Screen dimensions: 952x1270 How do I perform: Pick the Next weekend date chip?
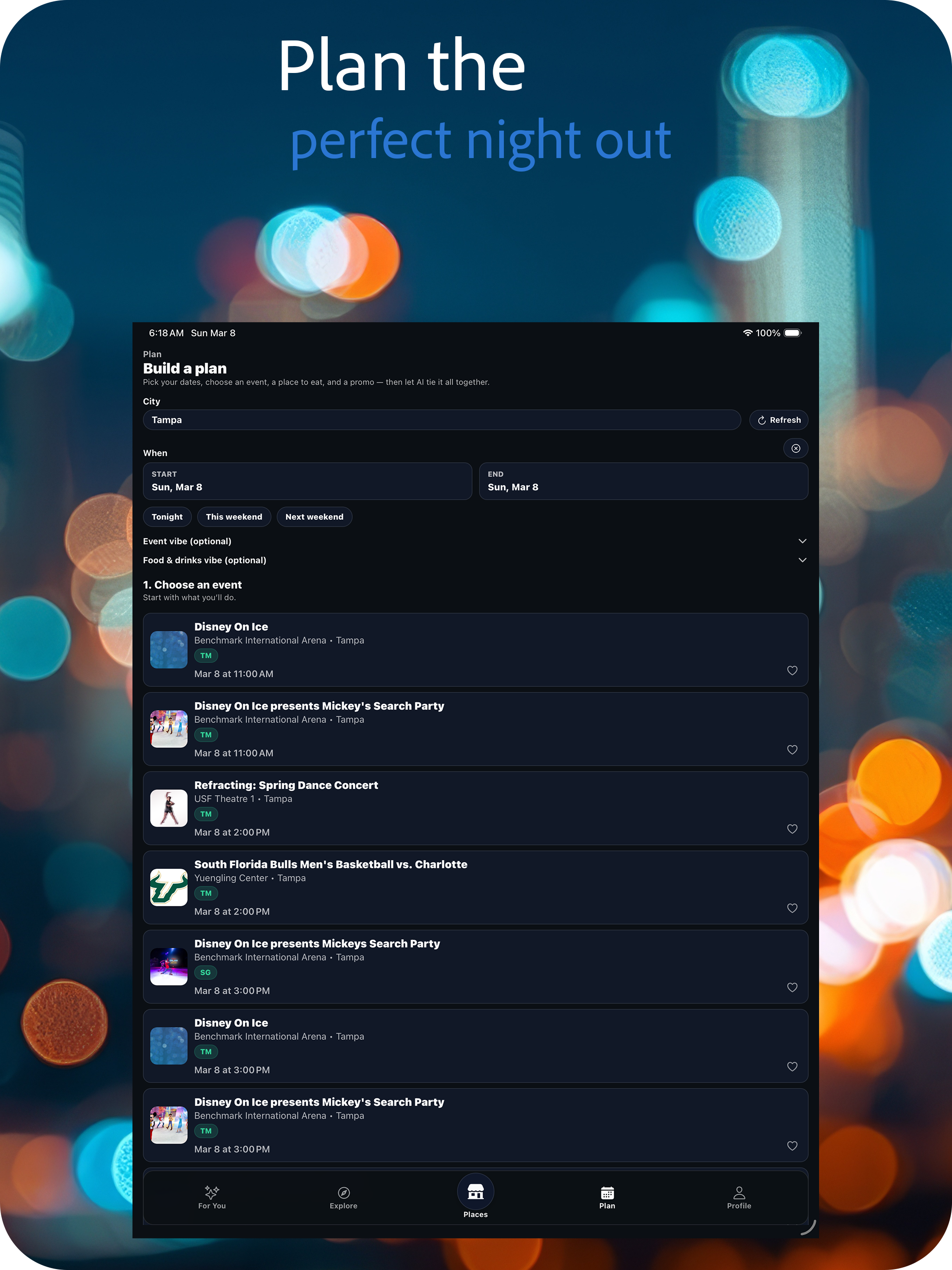point(314,517)
